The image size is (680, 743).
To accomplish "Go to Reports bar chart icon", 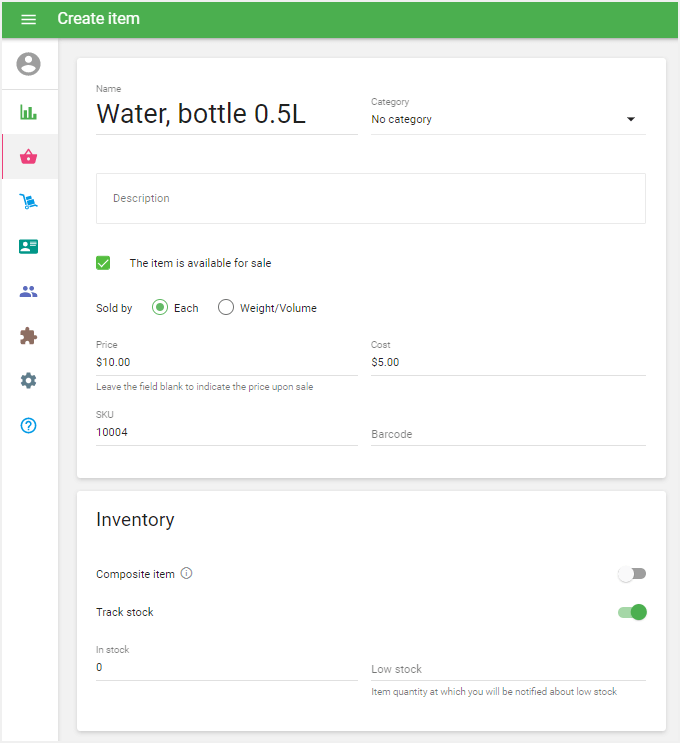I will pyautogui.click(x=29, y=112).
